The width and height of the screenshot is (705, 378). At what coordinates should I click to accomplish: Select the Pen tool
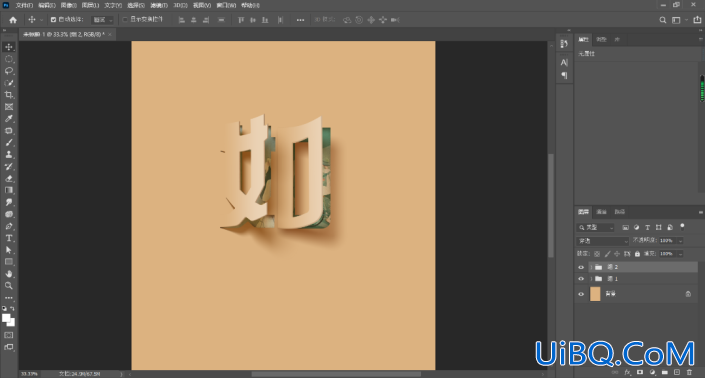[x=9, y=226]
